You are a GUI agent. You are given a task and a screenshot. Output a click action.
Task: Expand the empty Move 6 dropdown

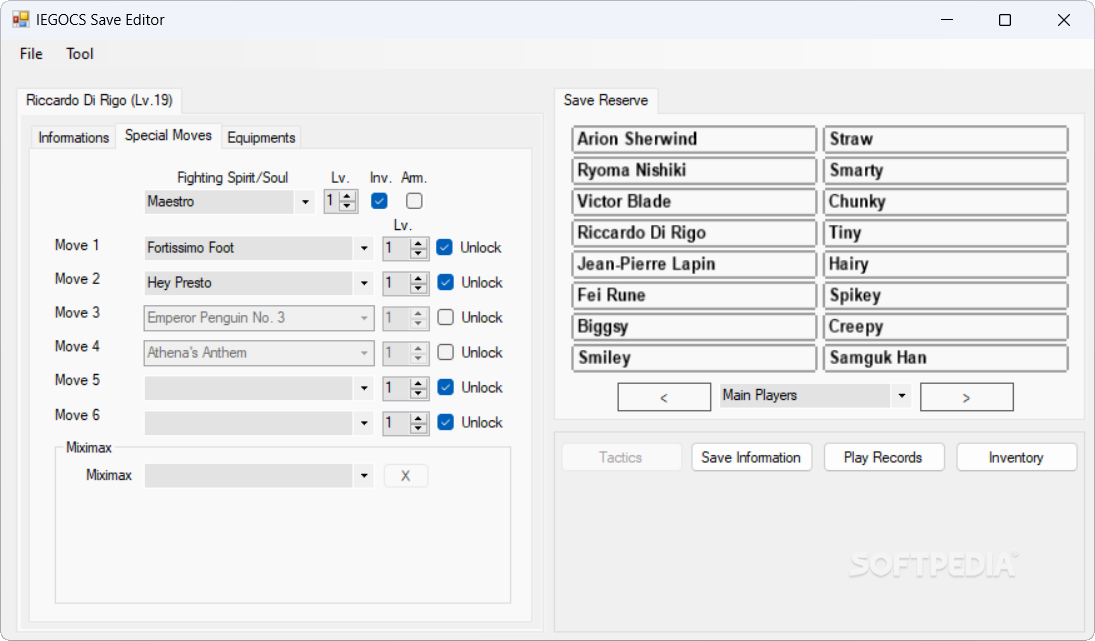[x=364, y=422]
